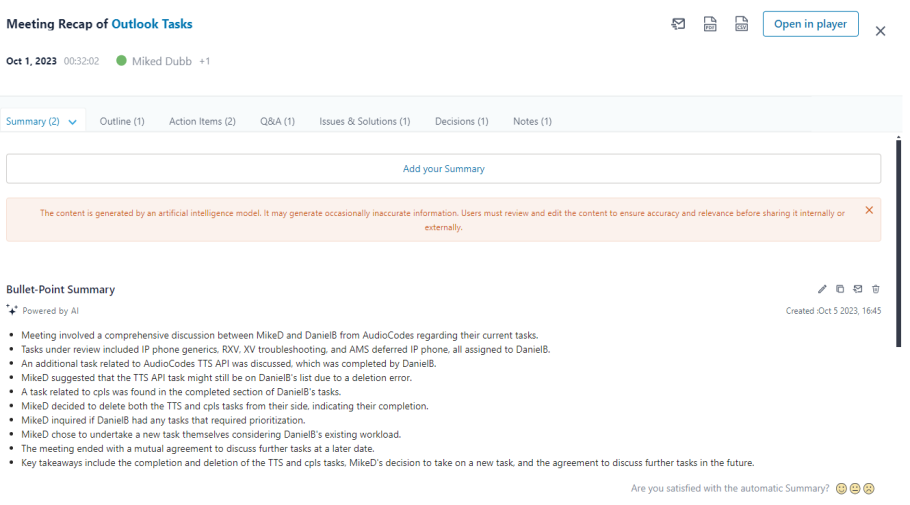Email the Bullet-Point Summary
The width and height of the screenshot is (910, 505).
pos(858,289)
